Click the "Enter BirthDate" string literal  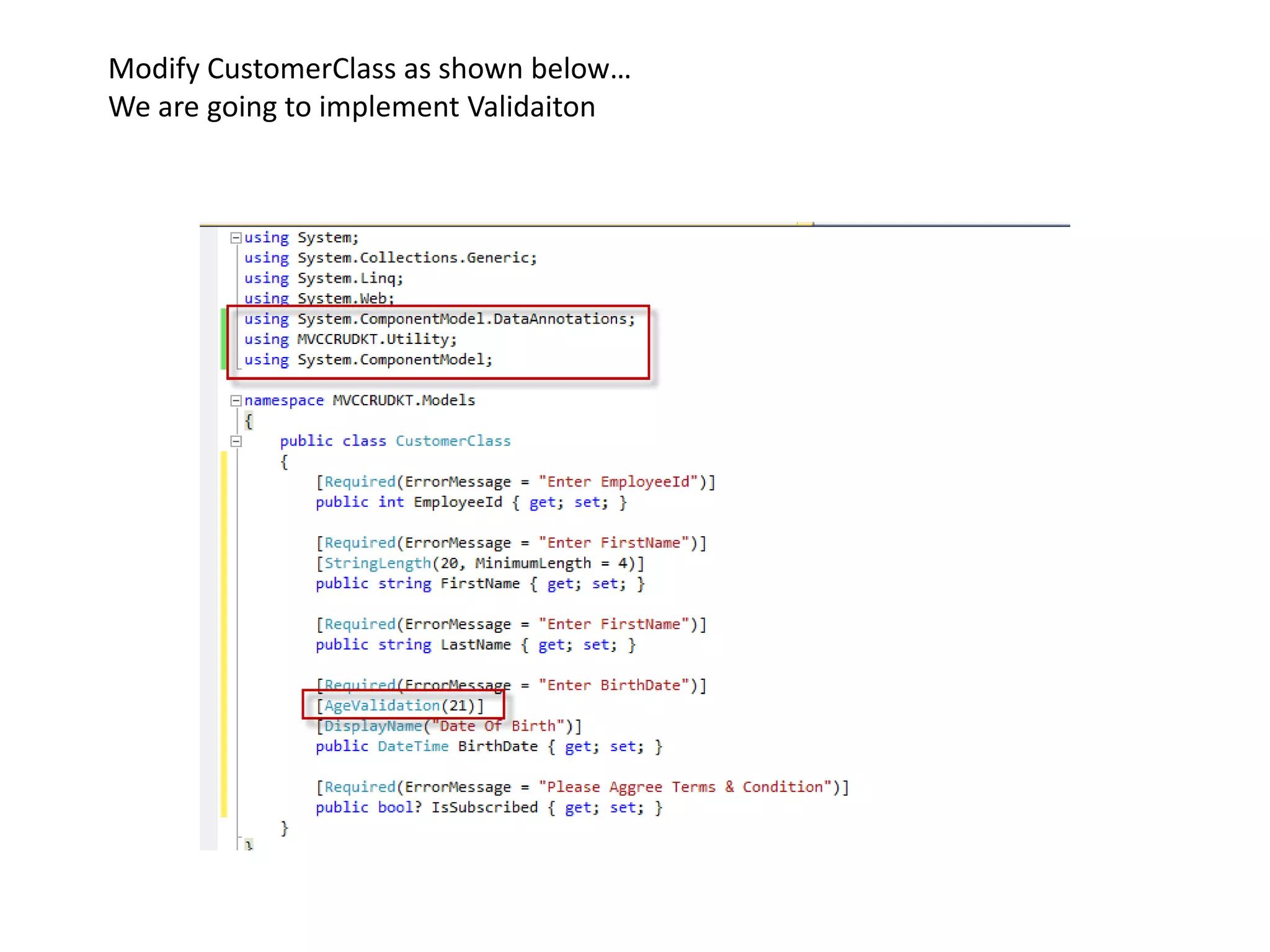coord(614,685)
